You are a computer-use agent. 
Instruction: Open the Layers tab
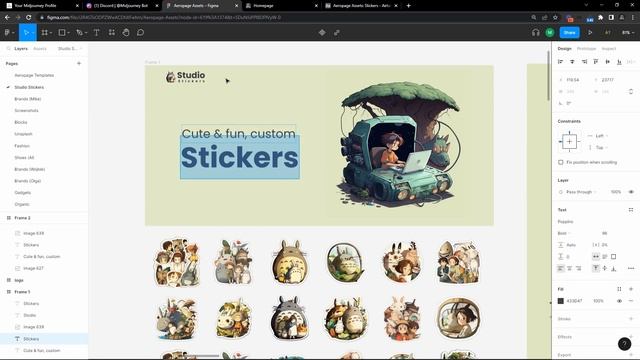coord(21,49)
